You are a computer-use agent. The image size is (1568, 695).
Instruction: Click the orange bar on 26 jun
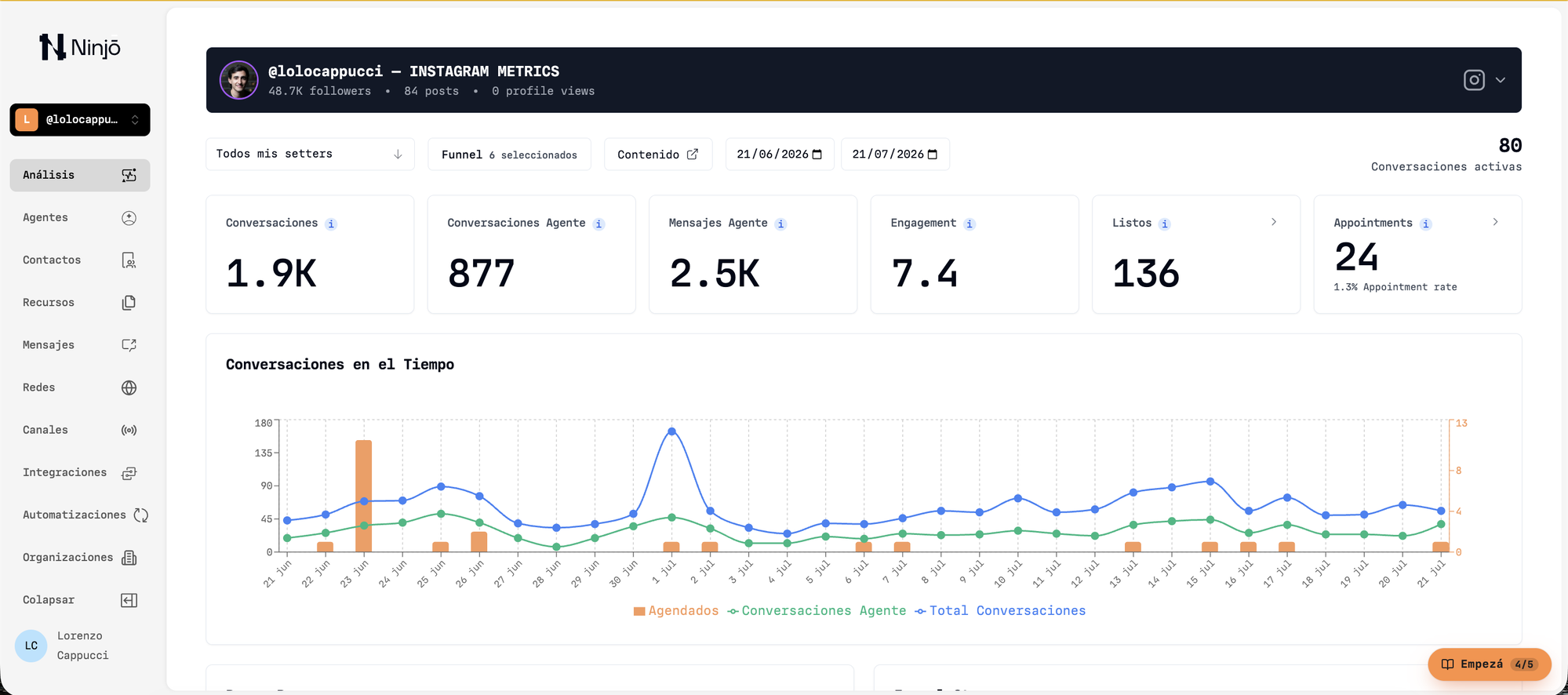click(479, 542)
